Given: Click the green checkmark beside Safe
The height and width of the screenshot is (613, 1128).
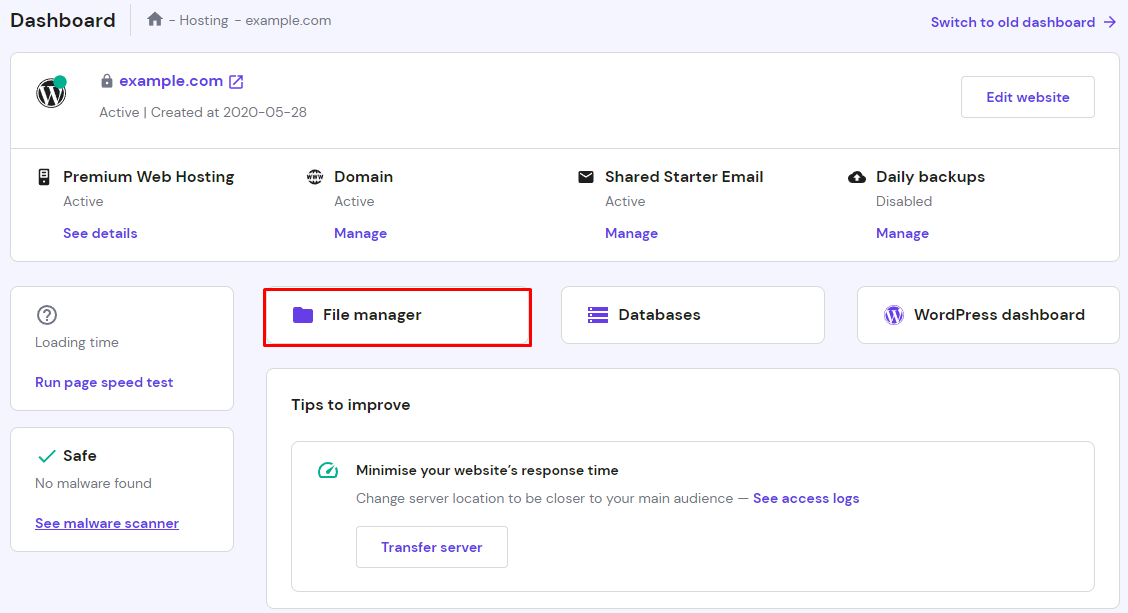Looking at the screenshot, I should click(x=46, y=455).
